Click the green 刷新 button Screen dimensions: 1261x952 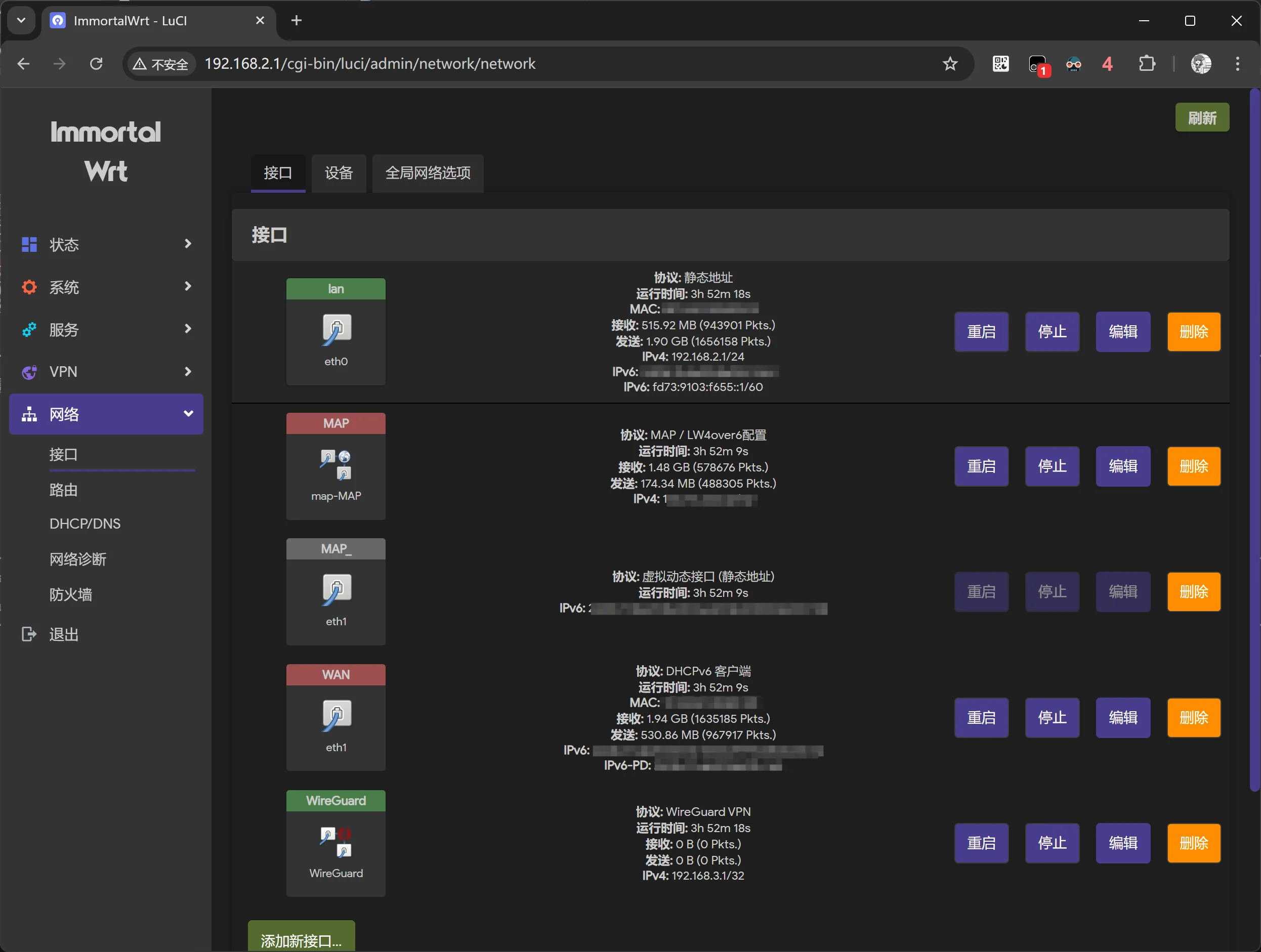(1202, 118)
